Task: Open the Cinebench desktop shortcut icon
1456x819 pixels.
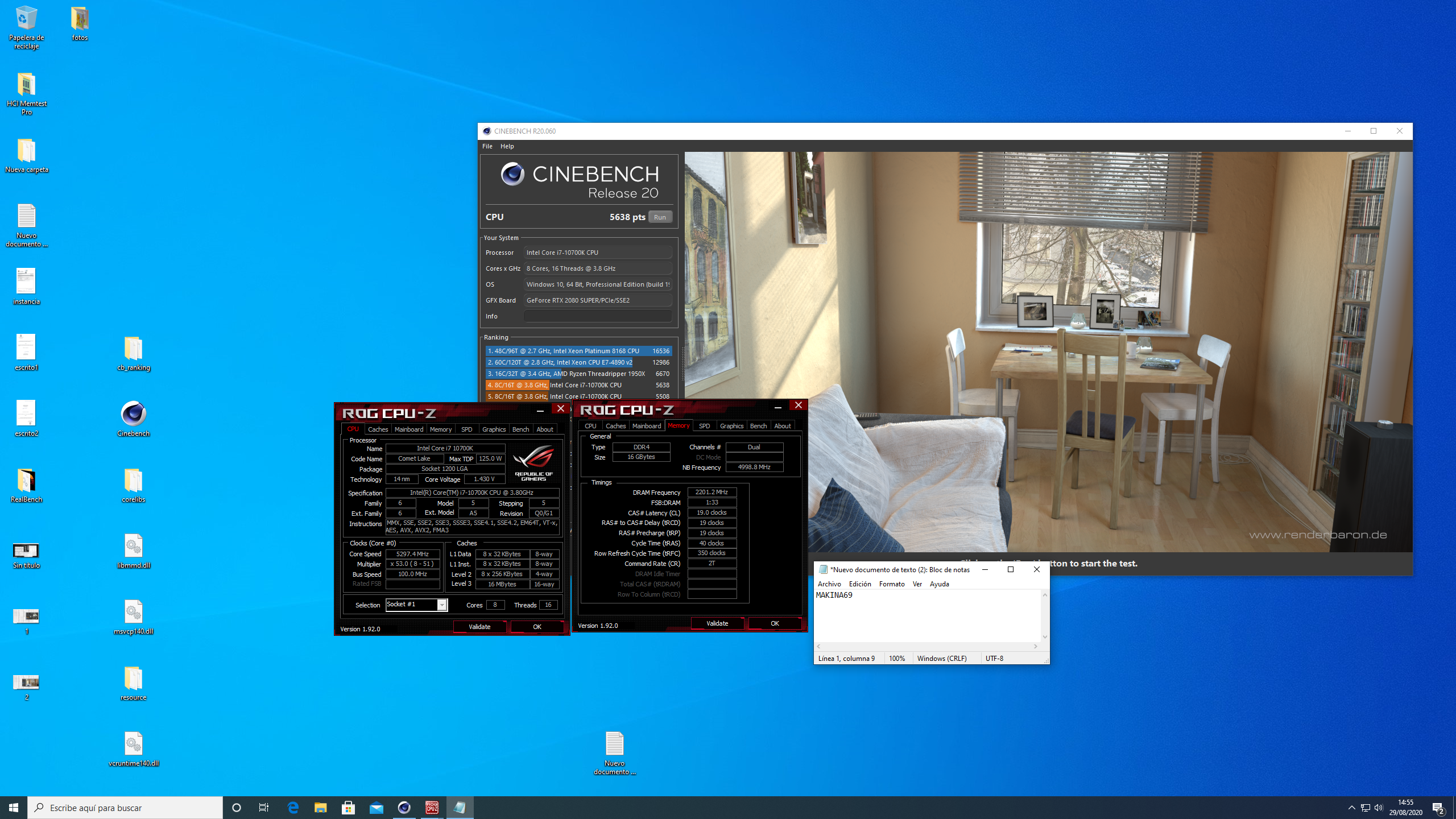Action: pyautogui.click(x=133, y=414)
